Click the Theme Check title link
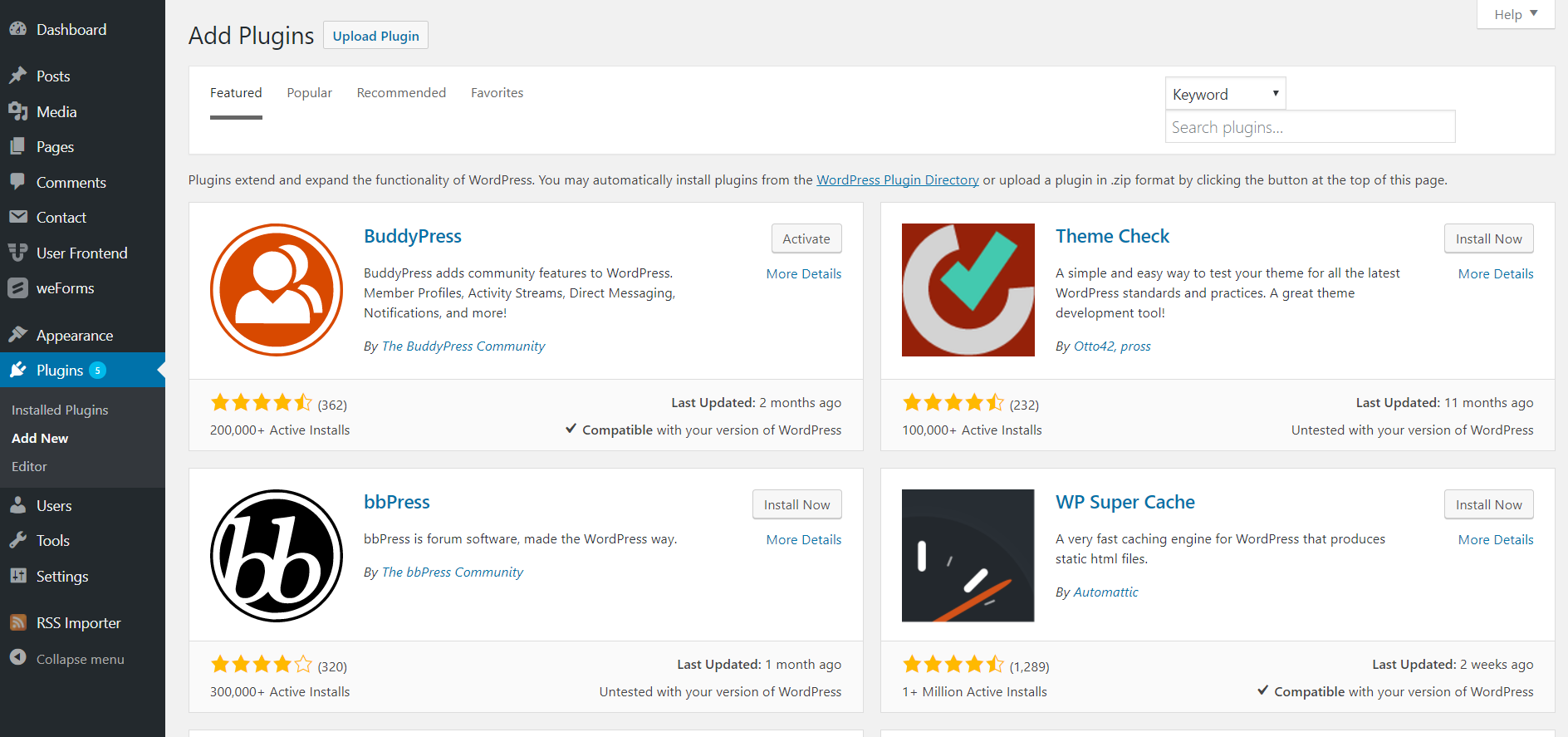The image size is (1568, 737). [x=1112, y=236]
